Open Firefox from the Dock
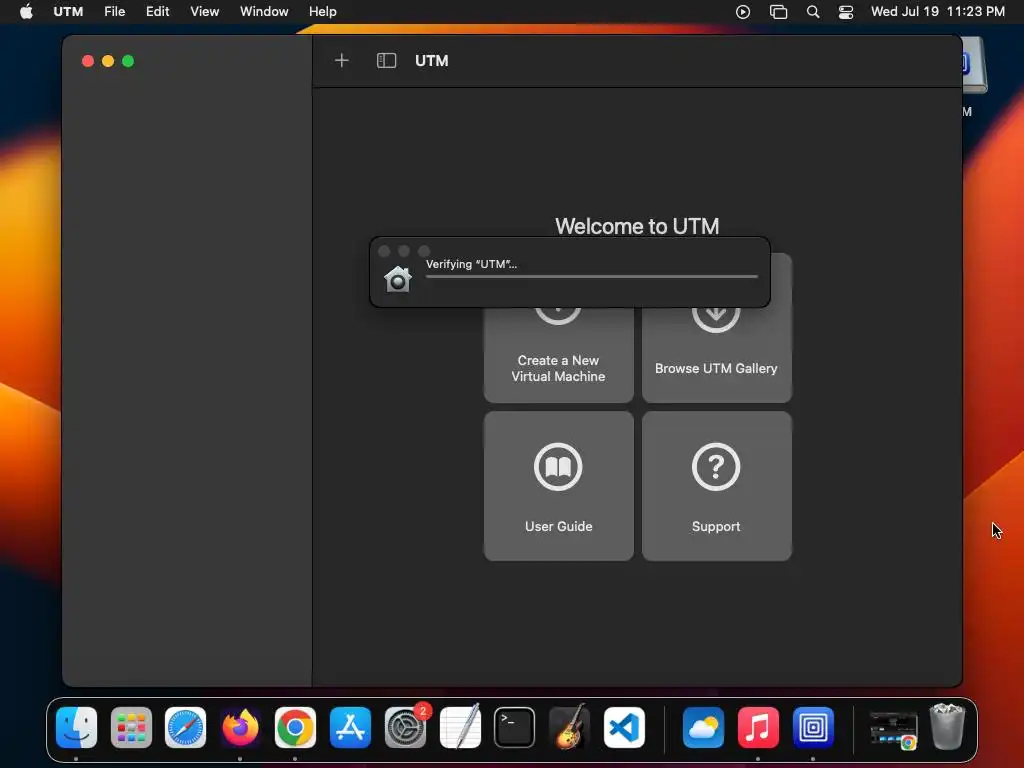Image resolution: width=1024 pixels, height=768 pixels. click(x=240, y=727)
